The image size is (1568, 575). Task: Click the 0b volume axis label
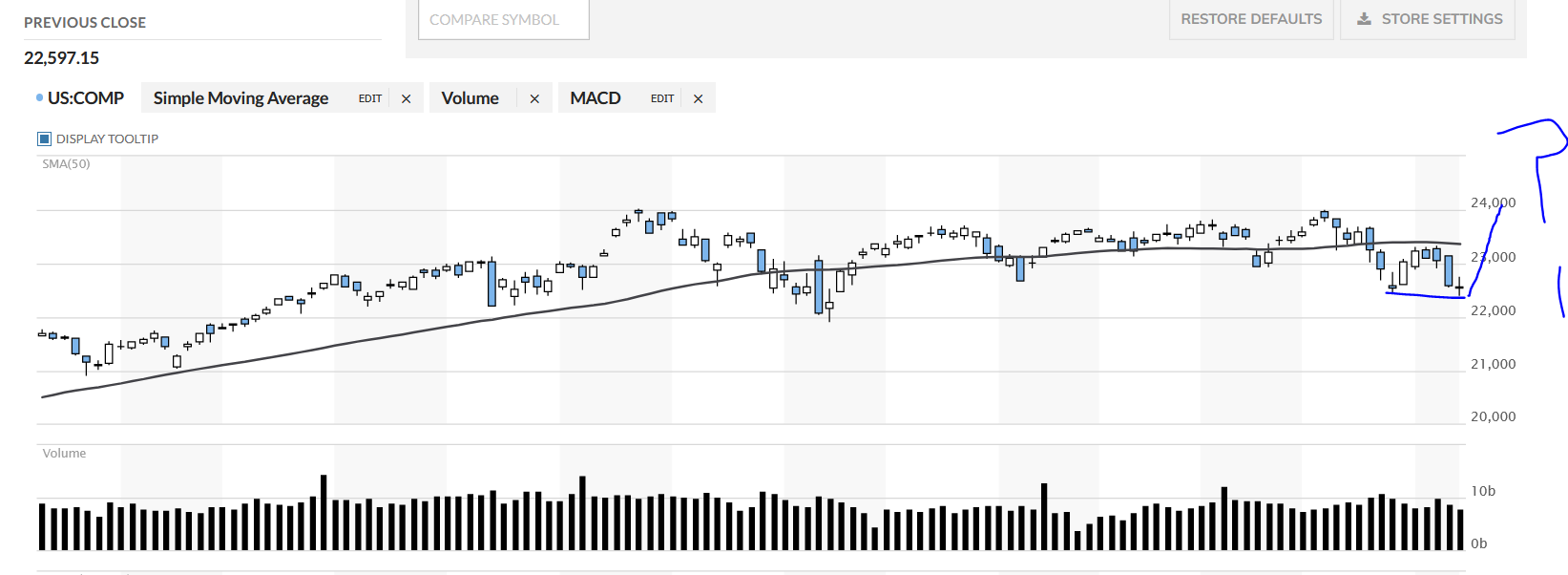tap(1479, 543)
